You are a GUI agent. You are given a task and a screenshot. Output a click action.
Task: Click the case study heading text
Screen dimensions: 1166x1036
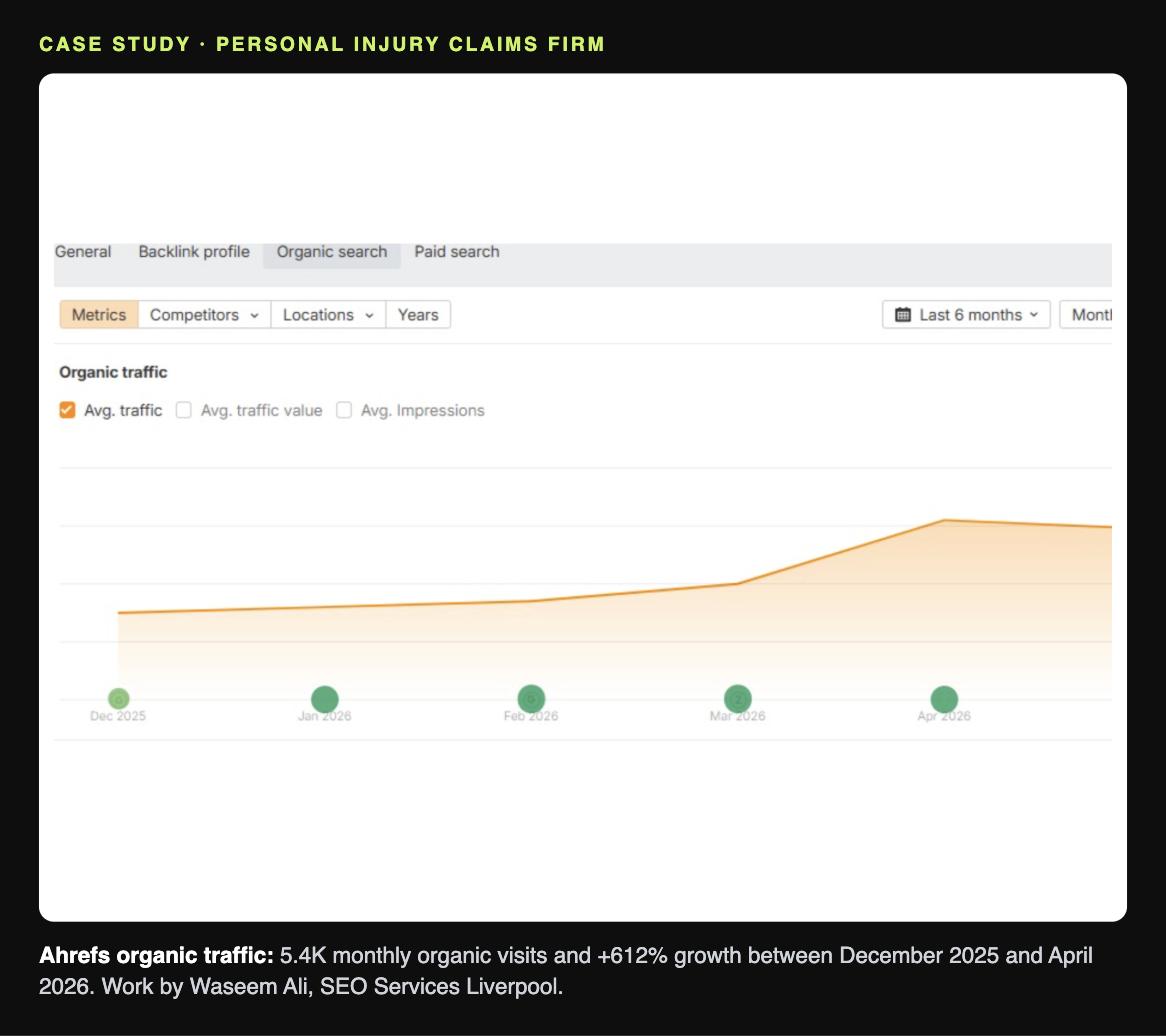321,44
